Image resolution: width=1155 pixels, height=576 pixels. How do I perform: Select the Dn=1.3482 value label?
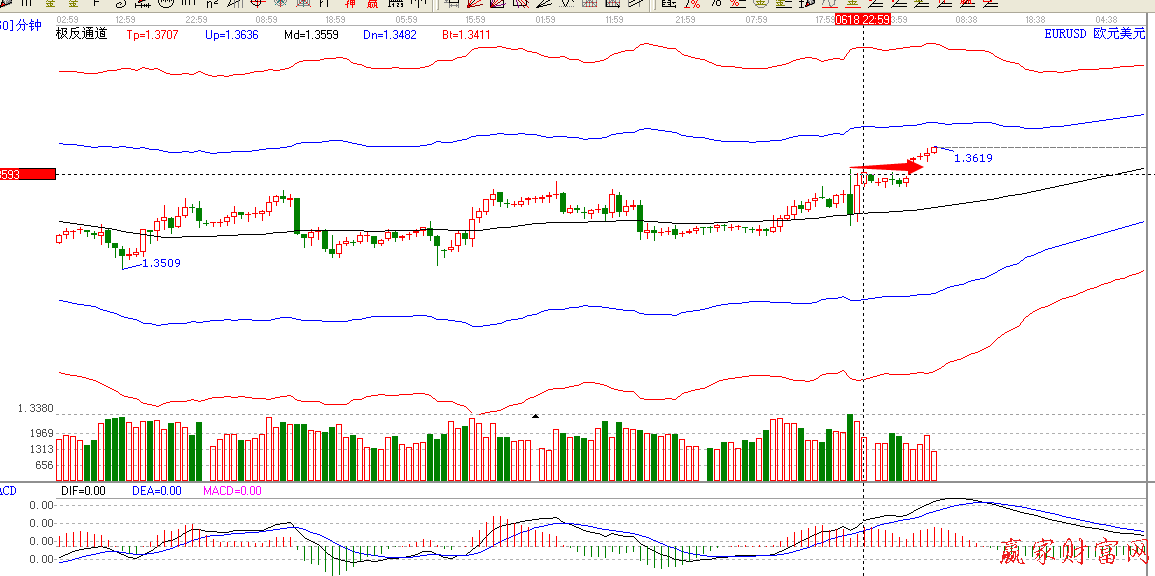coord(388,35)
